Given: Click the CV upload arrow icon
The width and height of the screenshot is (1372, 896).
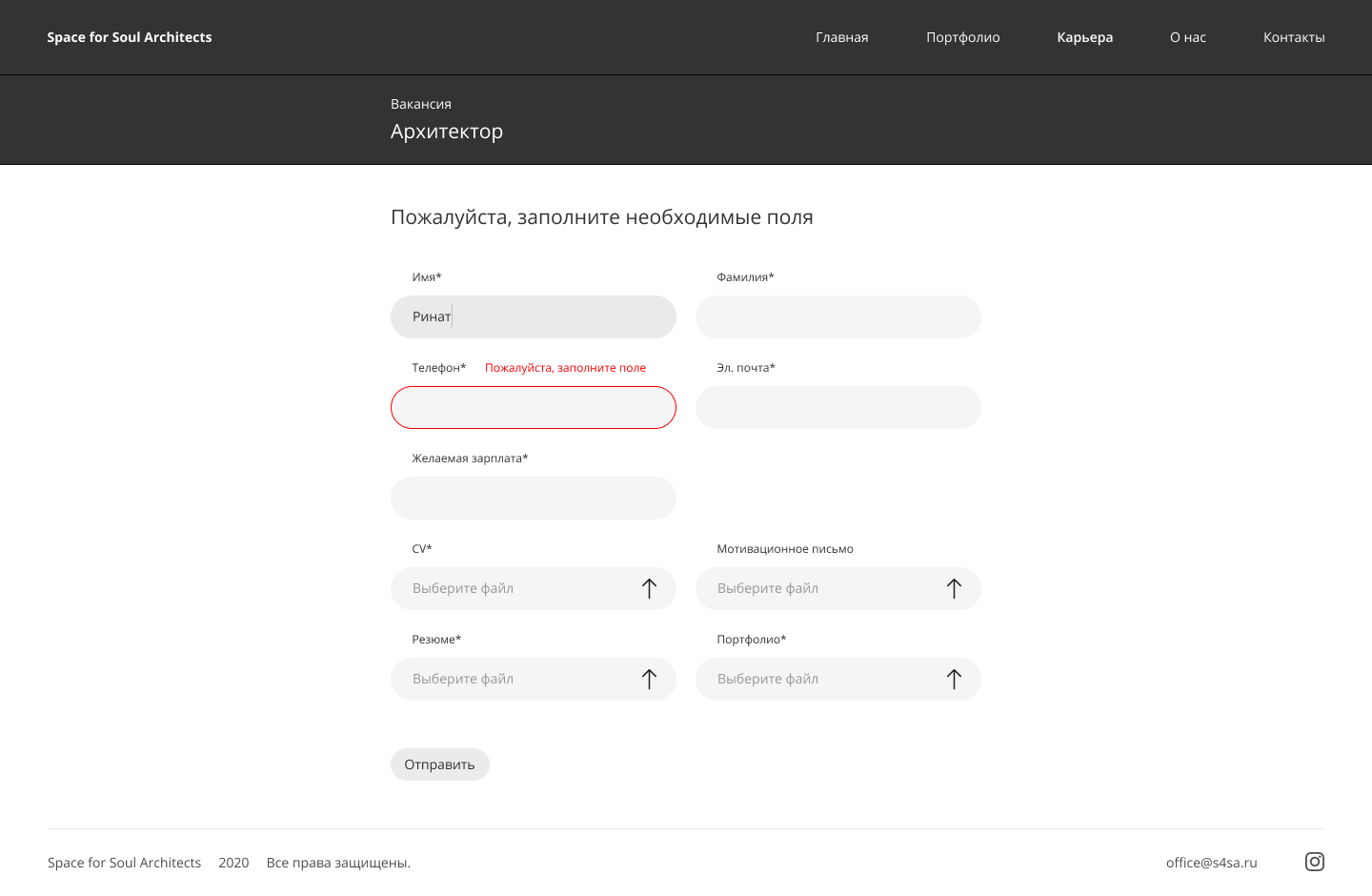Looking at the screenshot, I should 649,588.
